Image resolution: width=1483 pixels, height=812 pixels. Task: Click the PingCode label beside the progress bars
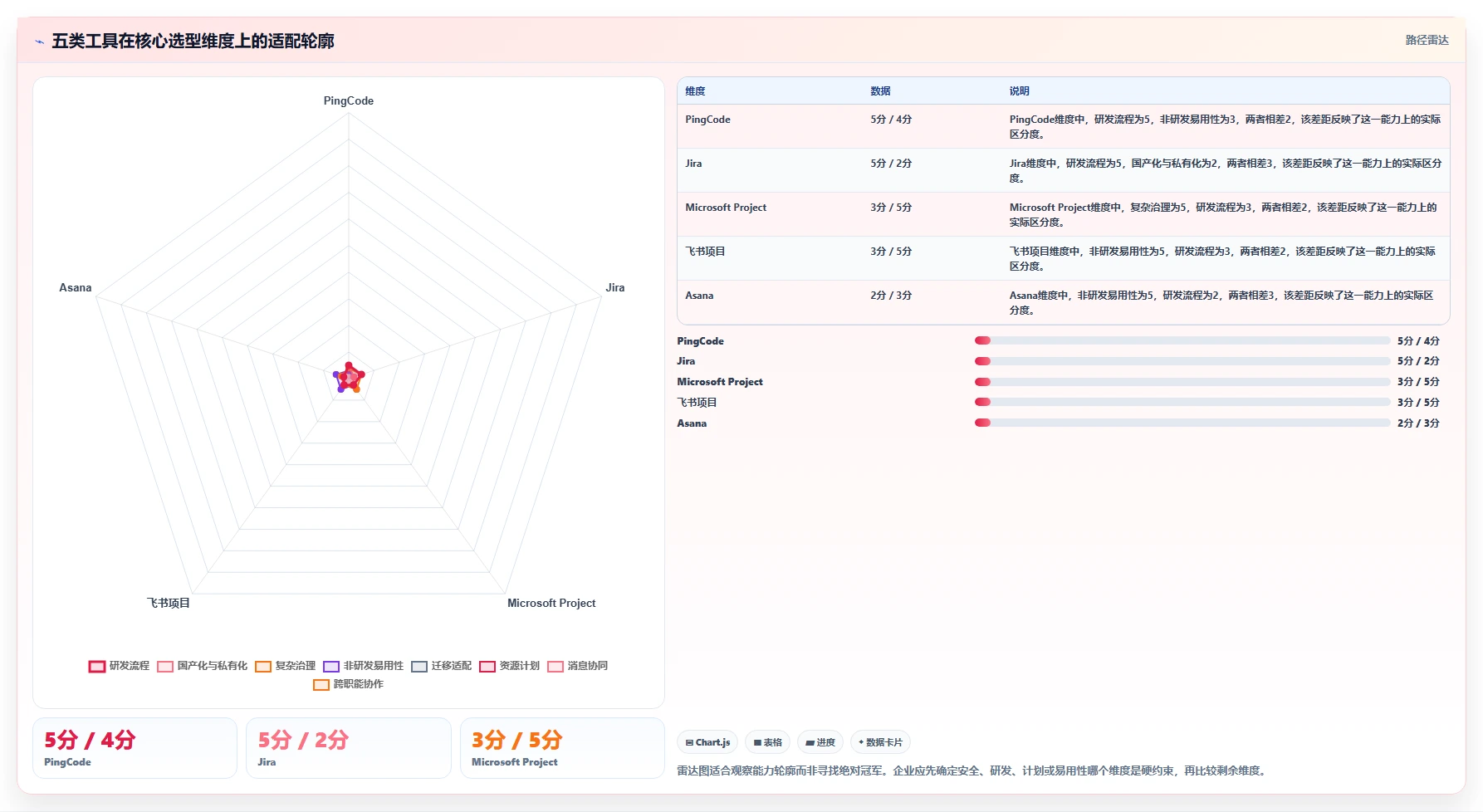click(x=700, y=341)
